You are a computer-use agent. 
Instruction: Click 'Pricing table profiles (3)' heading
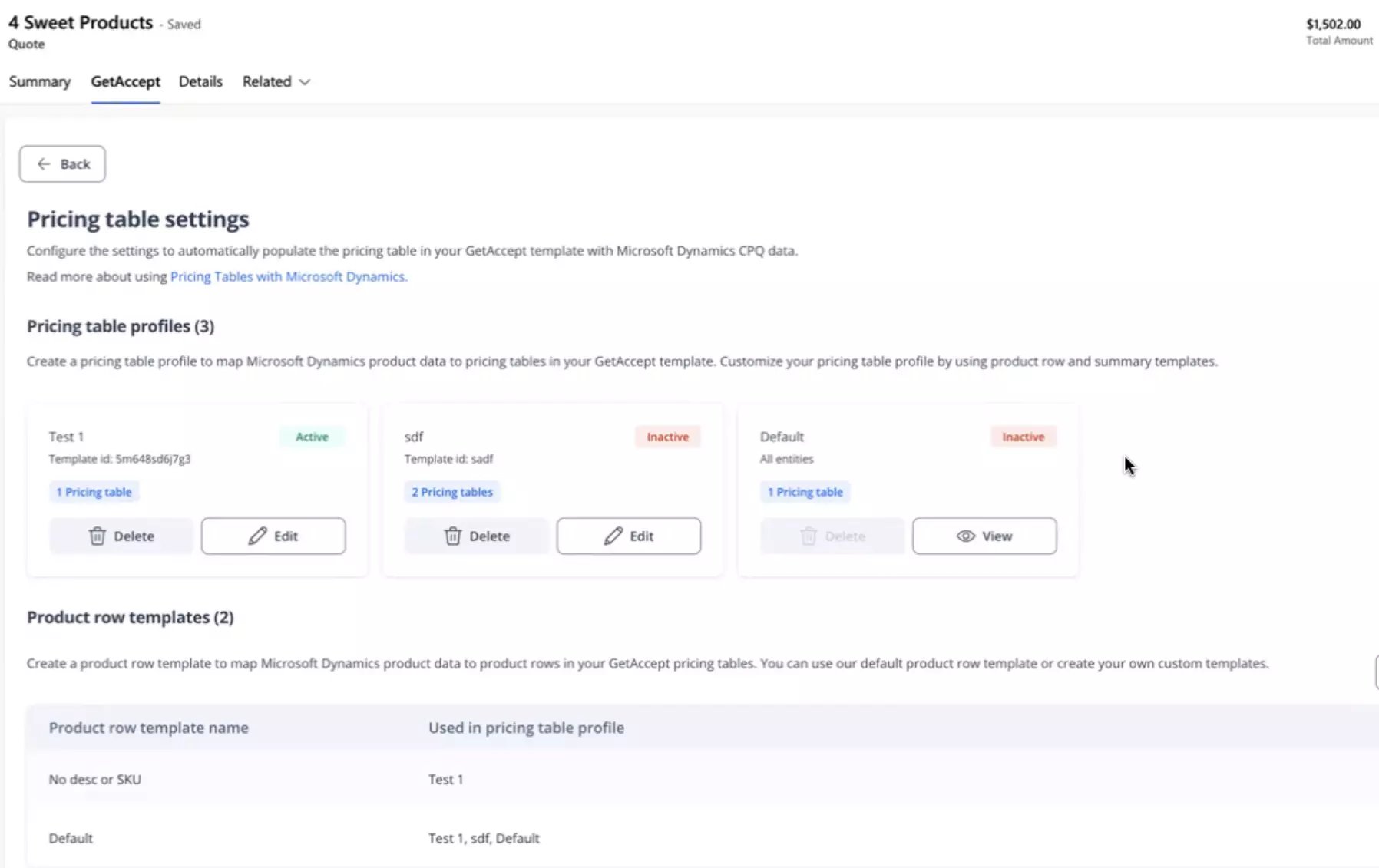pyautogui.click(x=121, y=326)
